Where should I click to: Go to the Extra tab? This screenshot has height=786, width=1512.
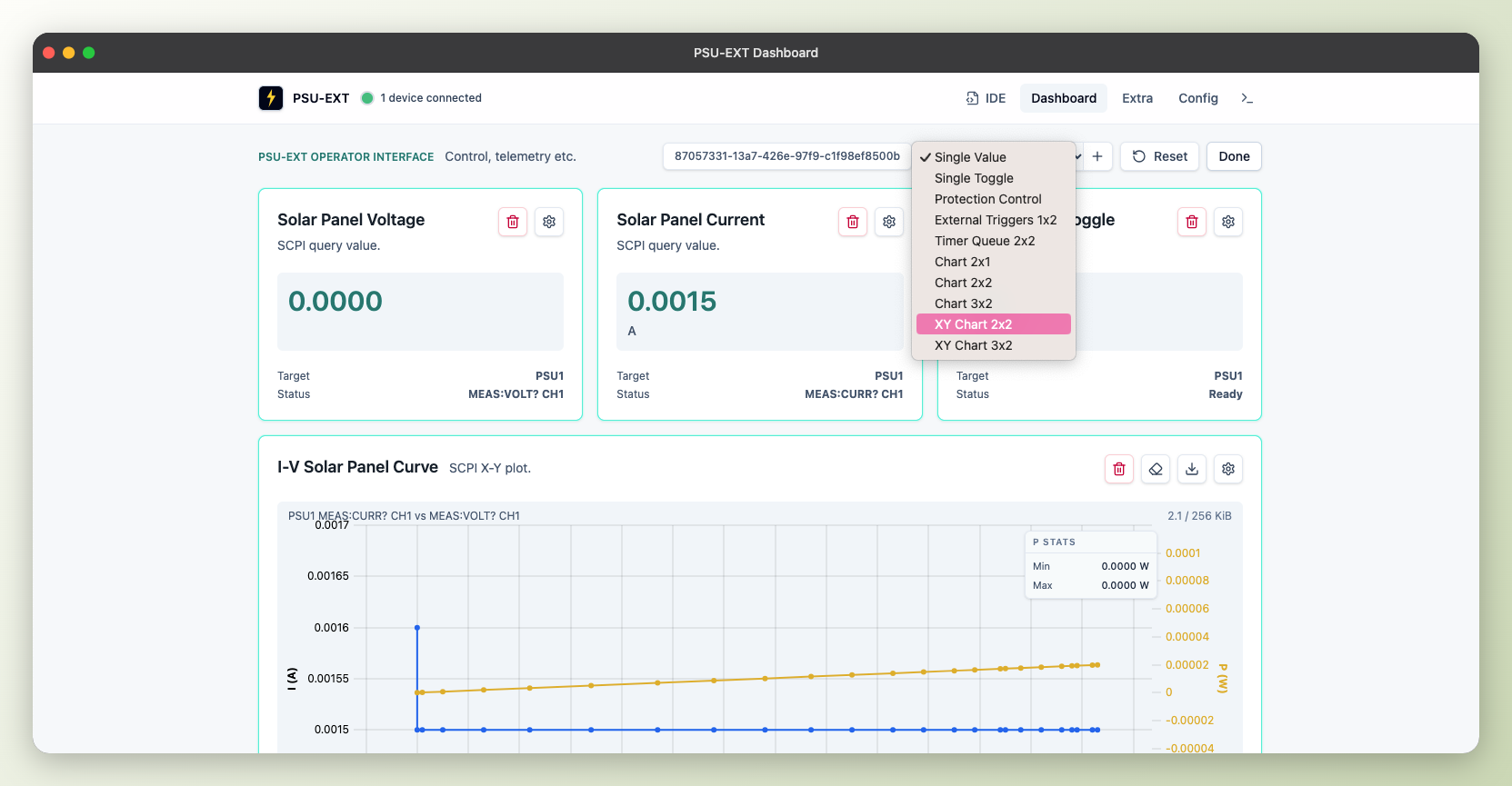point(1137,98)
